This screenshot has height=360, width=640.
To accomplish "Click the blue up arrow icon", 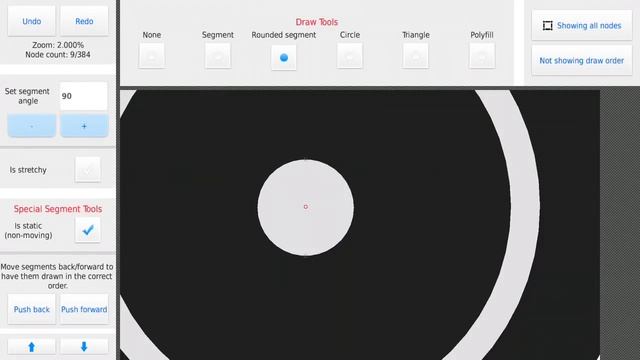I will pyautogui.click(x=31, y=347).
